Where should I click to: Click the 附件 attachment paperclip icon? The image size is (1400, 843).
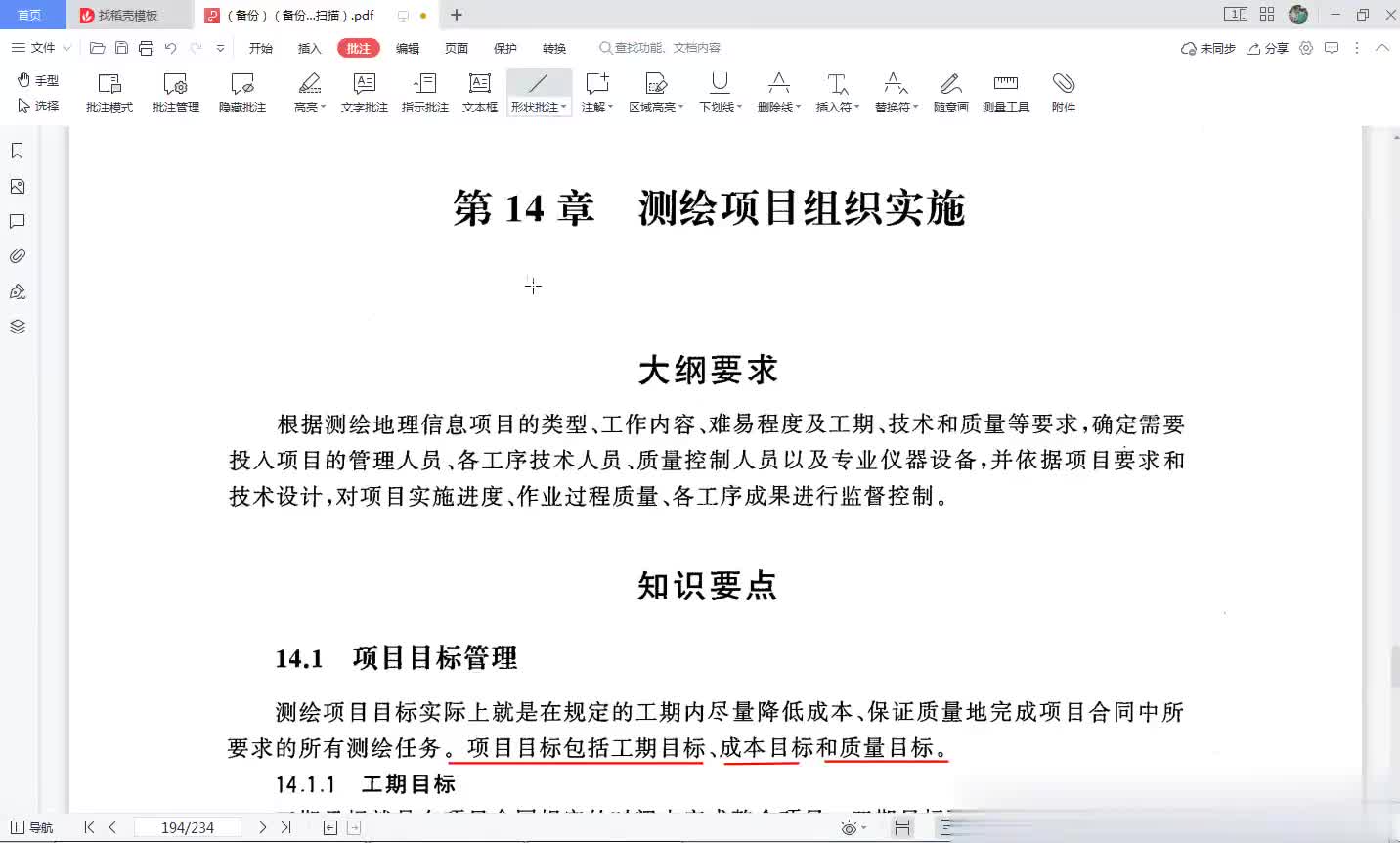click(1063, 92)
